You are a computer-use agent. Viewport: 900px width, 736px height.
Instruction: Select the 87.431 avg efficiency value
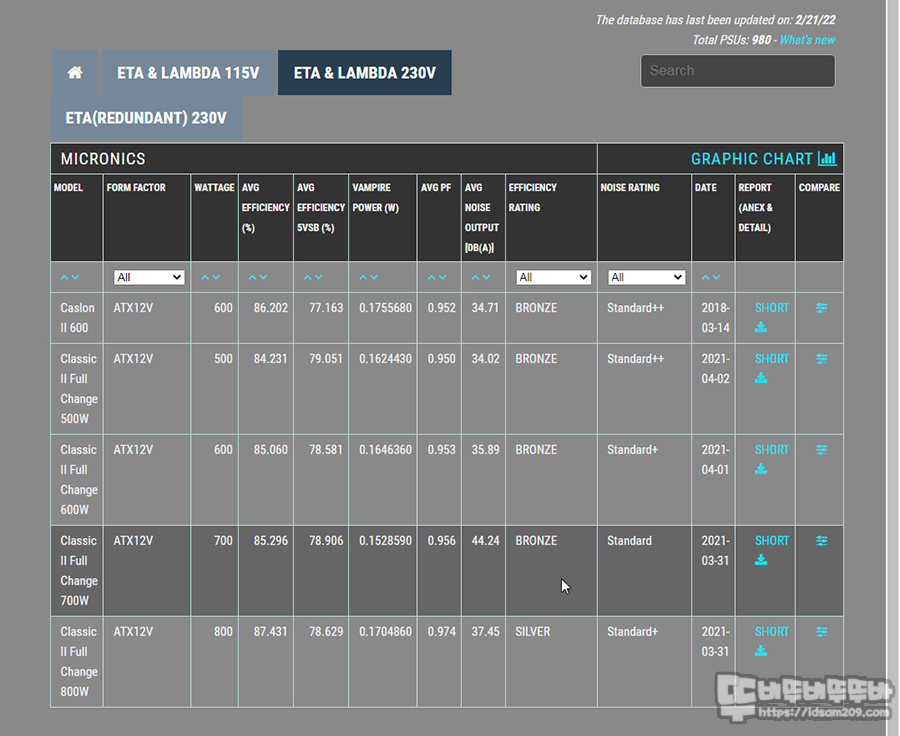click(x=270, y=632)
